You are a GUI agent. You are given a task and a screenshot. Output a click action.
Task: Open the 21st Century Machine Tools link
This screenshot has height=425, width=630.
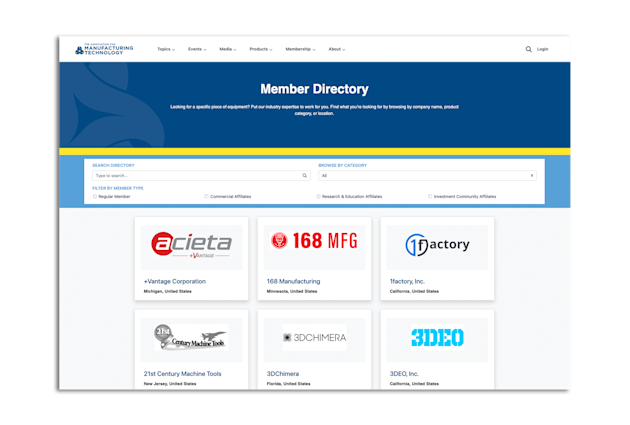(x=182, y=374)
